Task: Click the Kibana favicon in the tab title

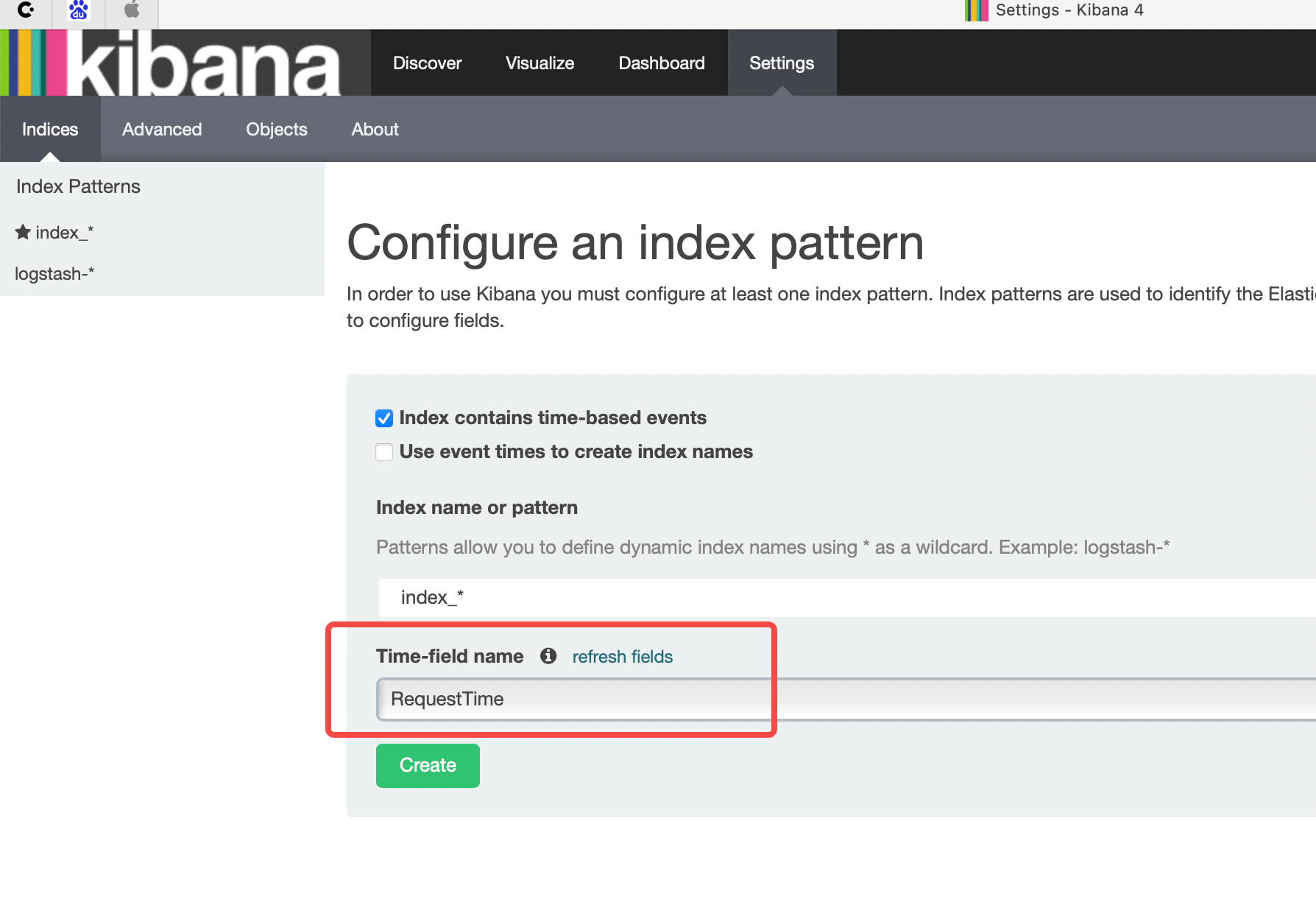Action: tap(976, 10)
